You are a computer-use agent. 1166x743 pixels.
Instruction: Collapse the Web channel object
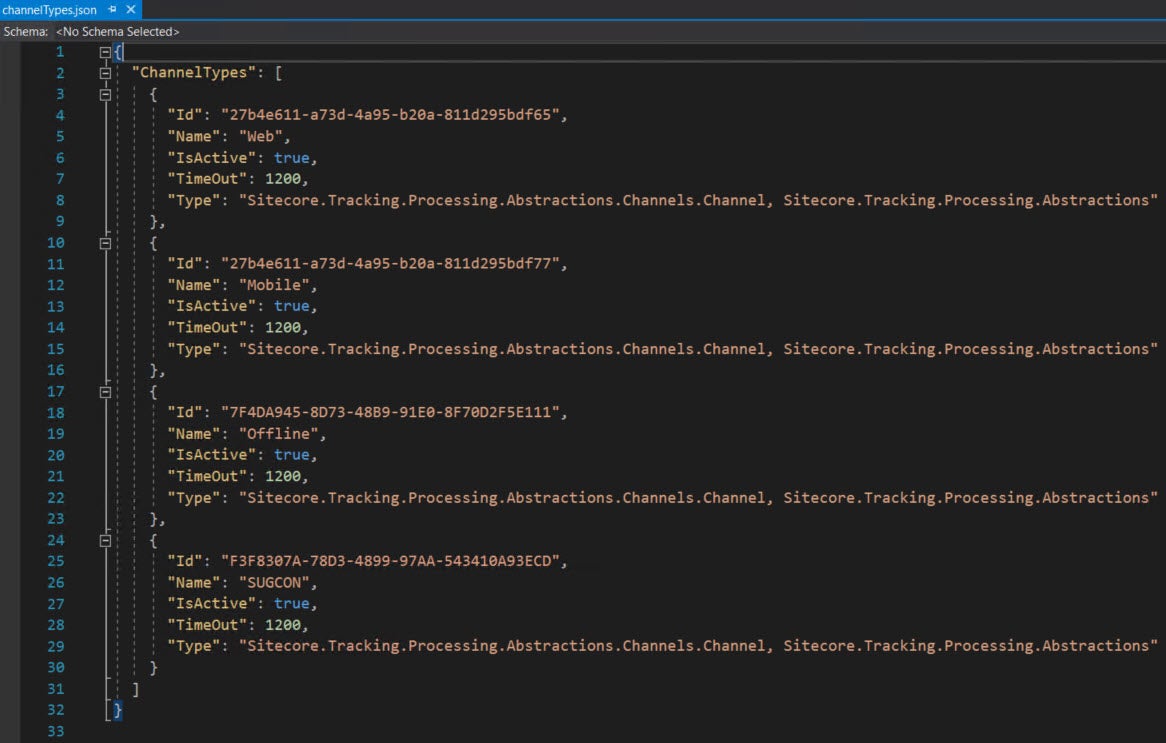[x=104, y=93]
